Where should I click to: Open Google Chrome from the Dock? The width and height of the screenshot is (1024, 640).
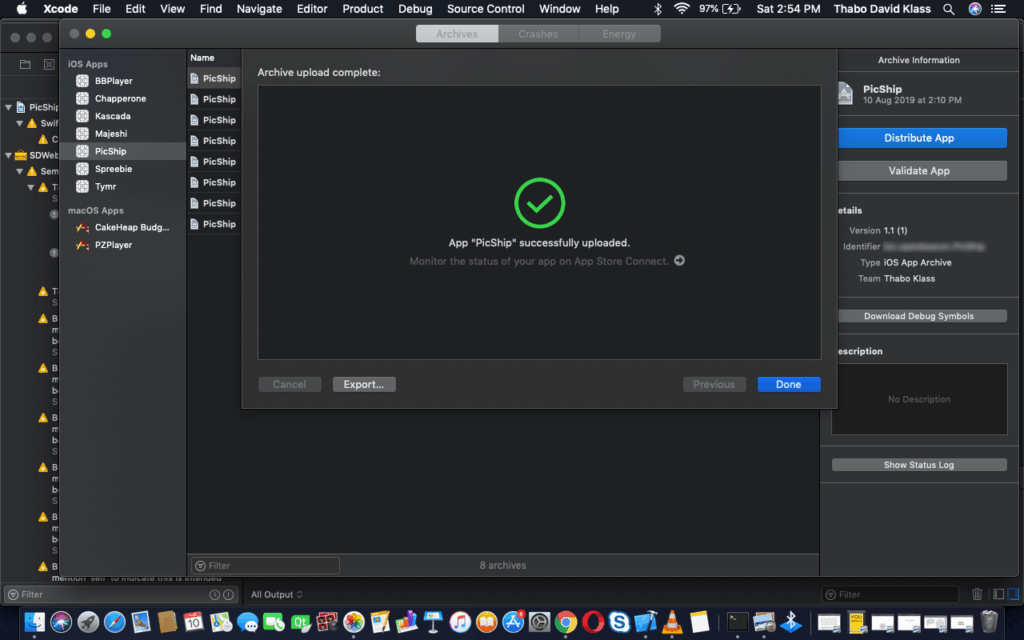566,622
